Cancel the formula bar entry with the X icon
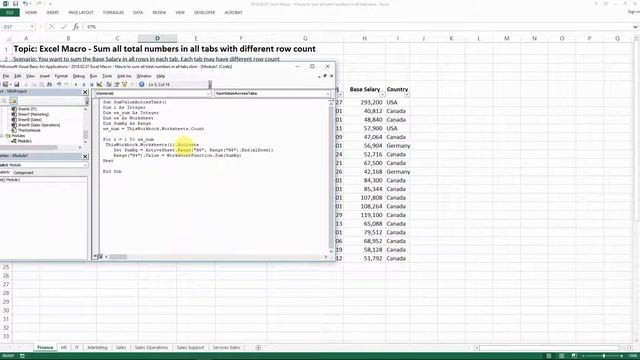 [x=51, y=27]
